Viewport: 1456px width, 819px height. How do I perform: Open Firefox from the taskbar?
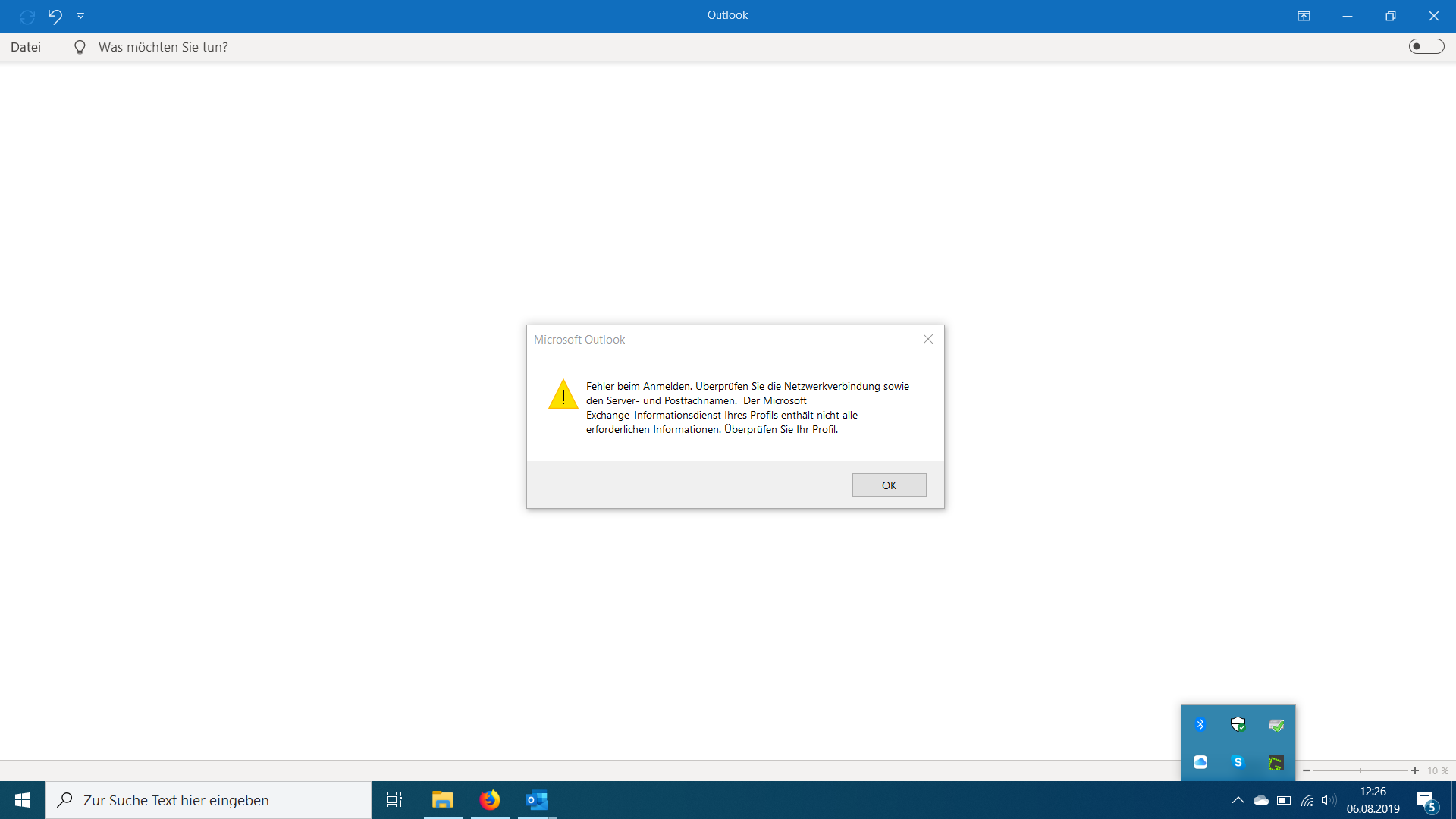[x=490, y=800]
